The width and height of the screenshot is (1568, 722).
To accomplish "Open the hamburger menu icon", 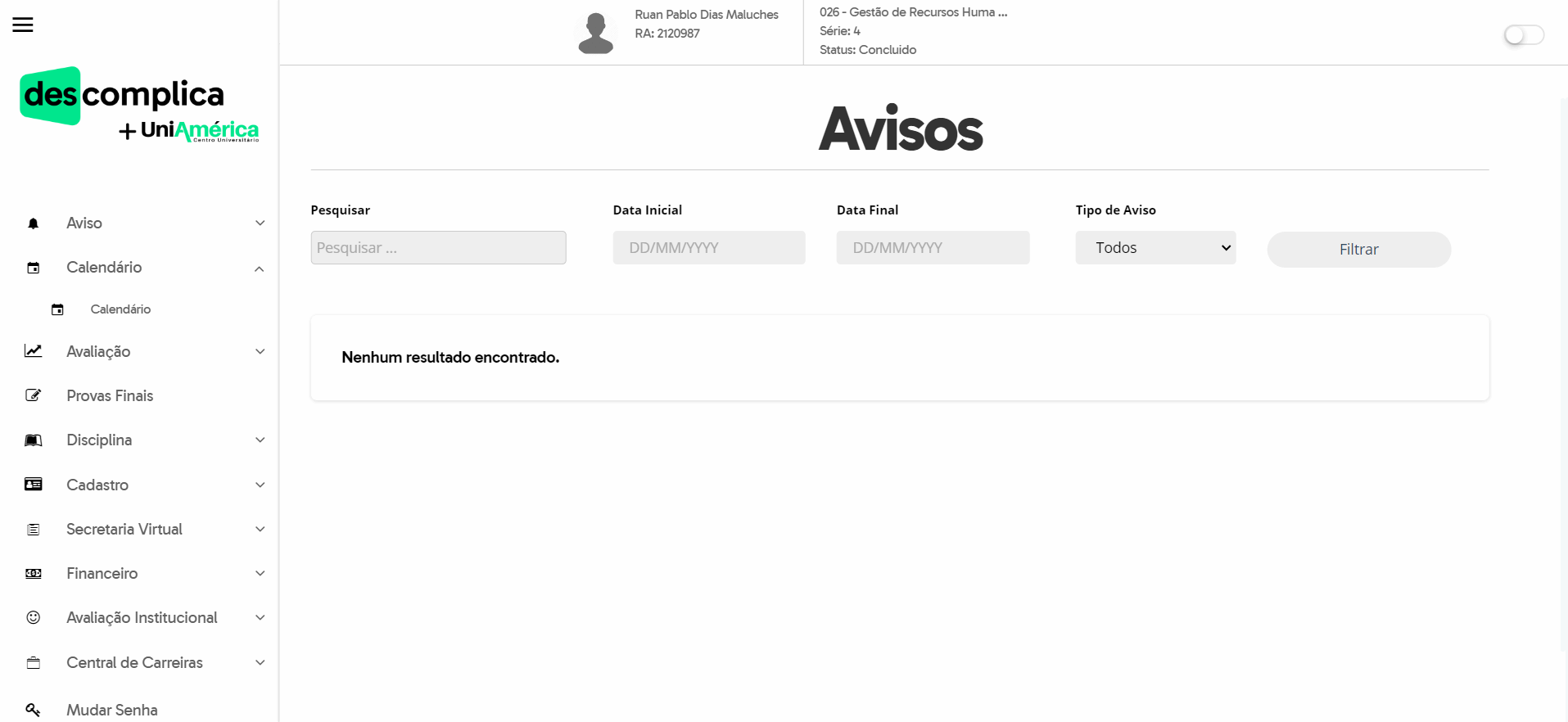I will [23, 25].
